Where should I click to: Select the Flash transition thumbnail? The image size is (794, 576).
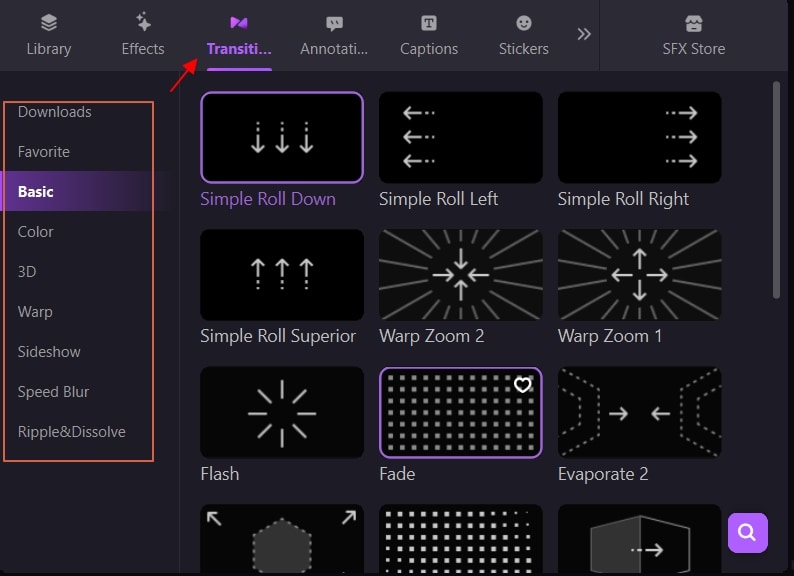[282, 412]
